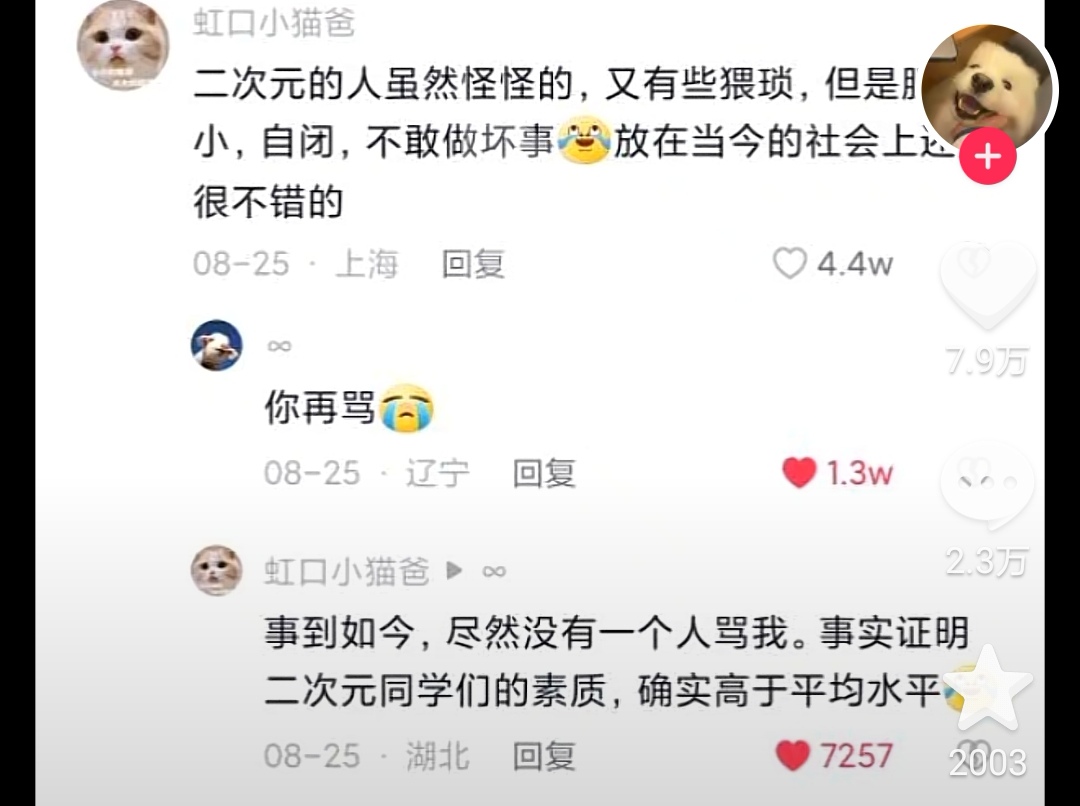Tap the red plus follow button

tap(988, 157)
